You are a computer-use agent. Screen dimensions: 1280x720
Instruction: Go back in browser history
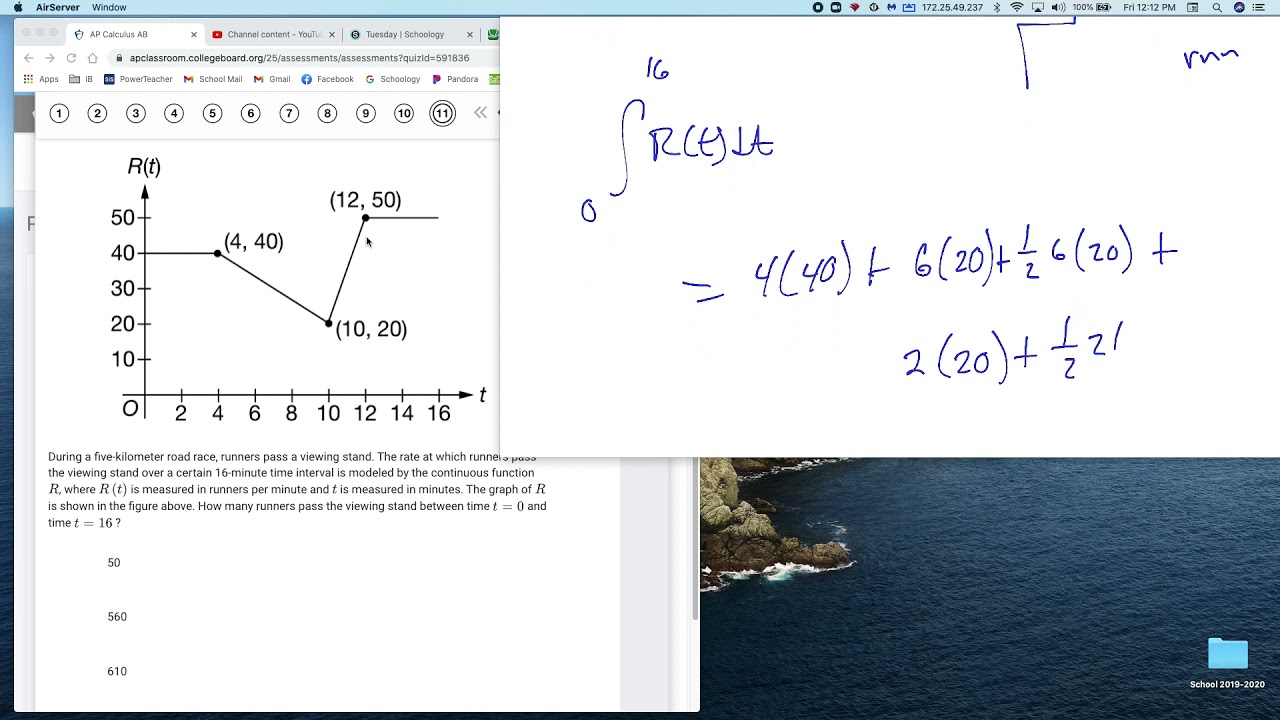[x=28, y=58]
